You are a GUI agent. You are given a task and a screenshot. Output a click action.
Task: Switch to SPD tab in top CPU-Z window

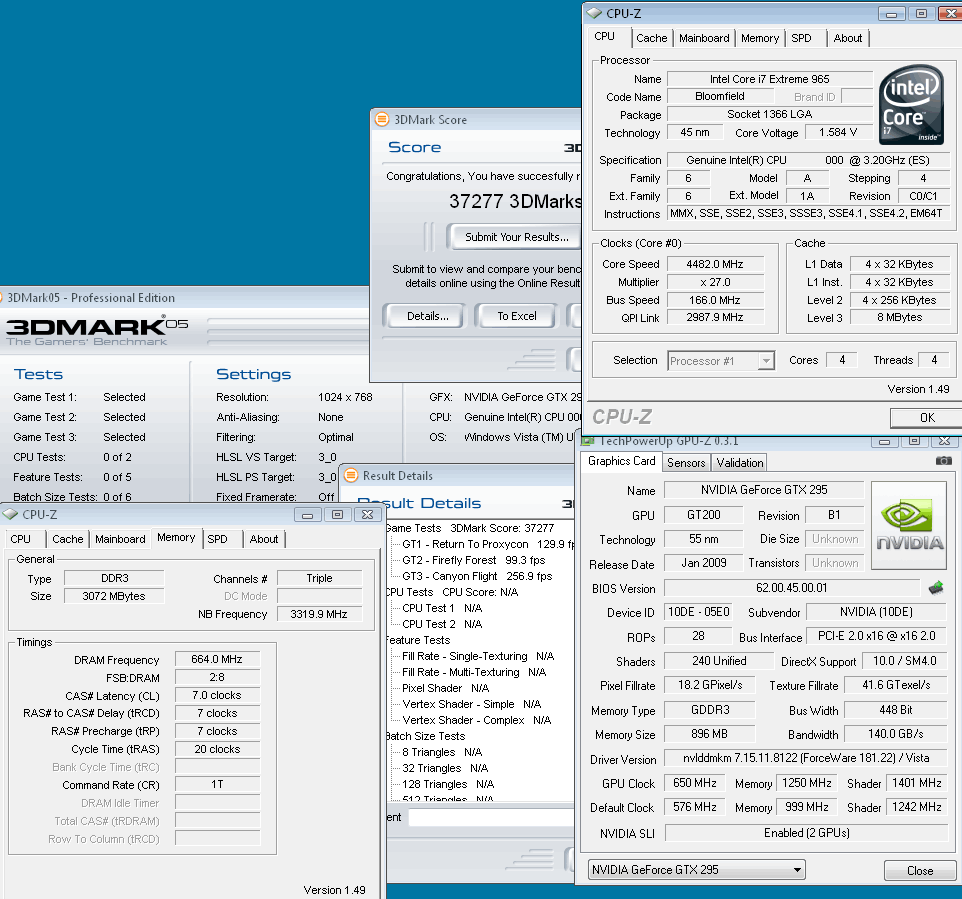click(x=801, y=38)
